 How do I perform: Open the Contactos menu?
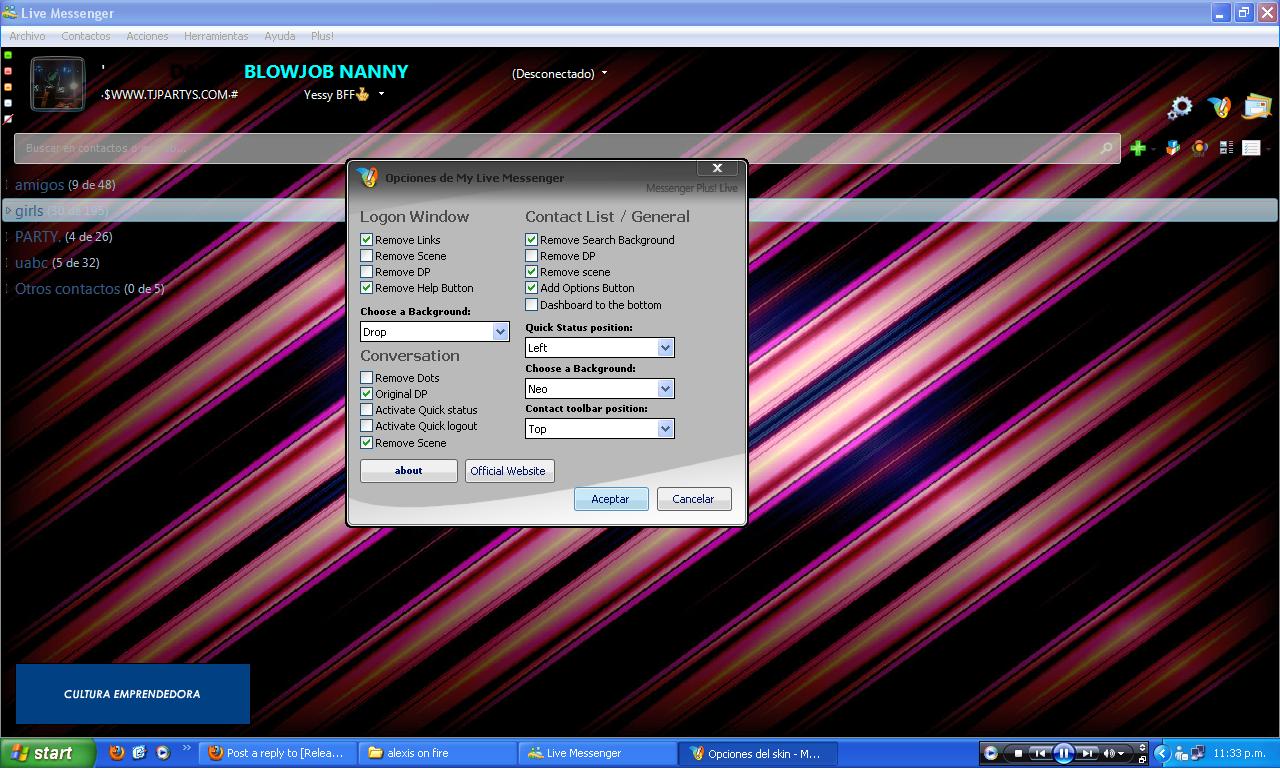point(86,36)
